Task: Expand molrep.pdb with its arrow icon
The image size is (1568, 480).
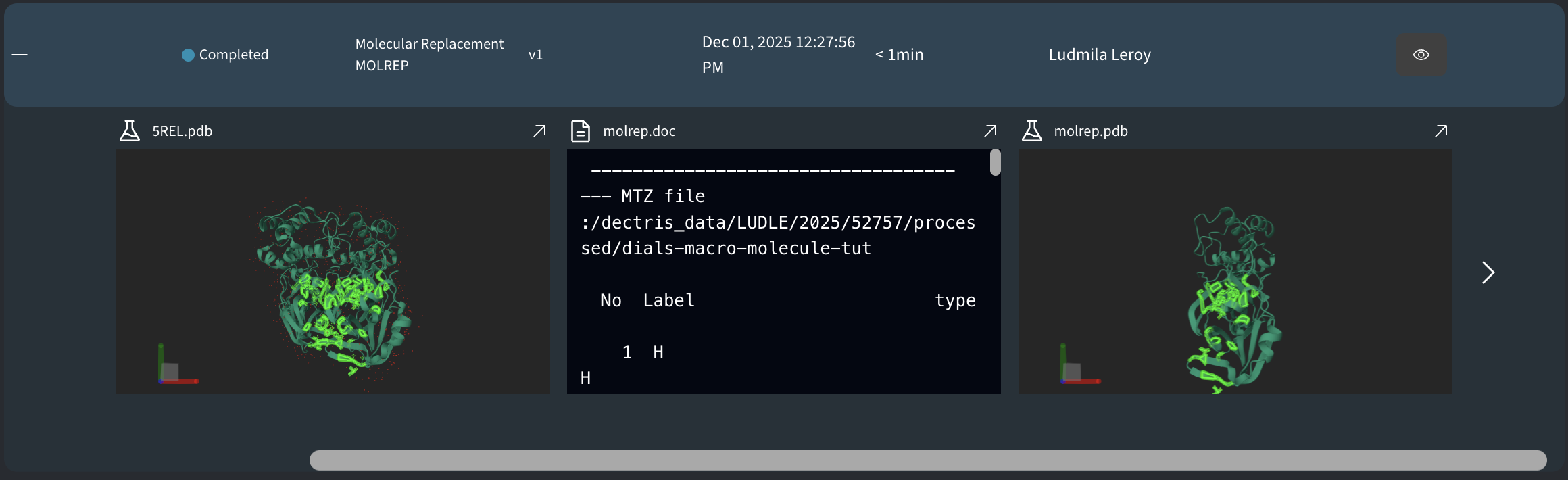Action: (1441, 130)
